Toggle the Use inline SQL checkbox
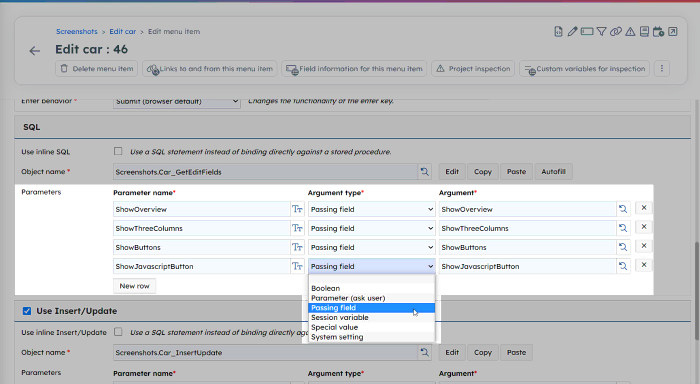Image resolution: width=700 pixels, height=384 pixels. tap(118, 151)
